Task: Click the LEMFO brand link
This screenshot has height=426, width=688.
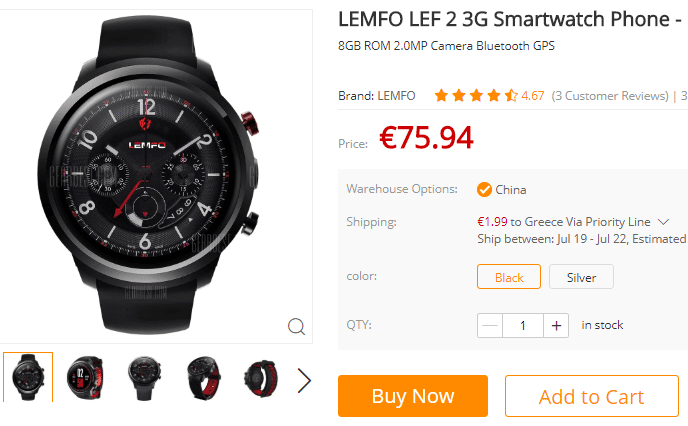Action: coord(396,96)
